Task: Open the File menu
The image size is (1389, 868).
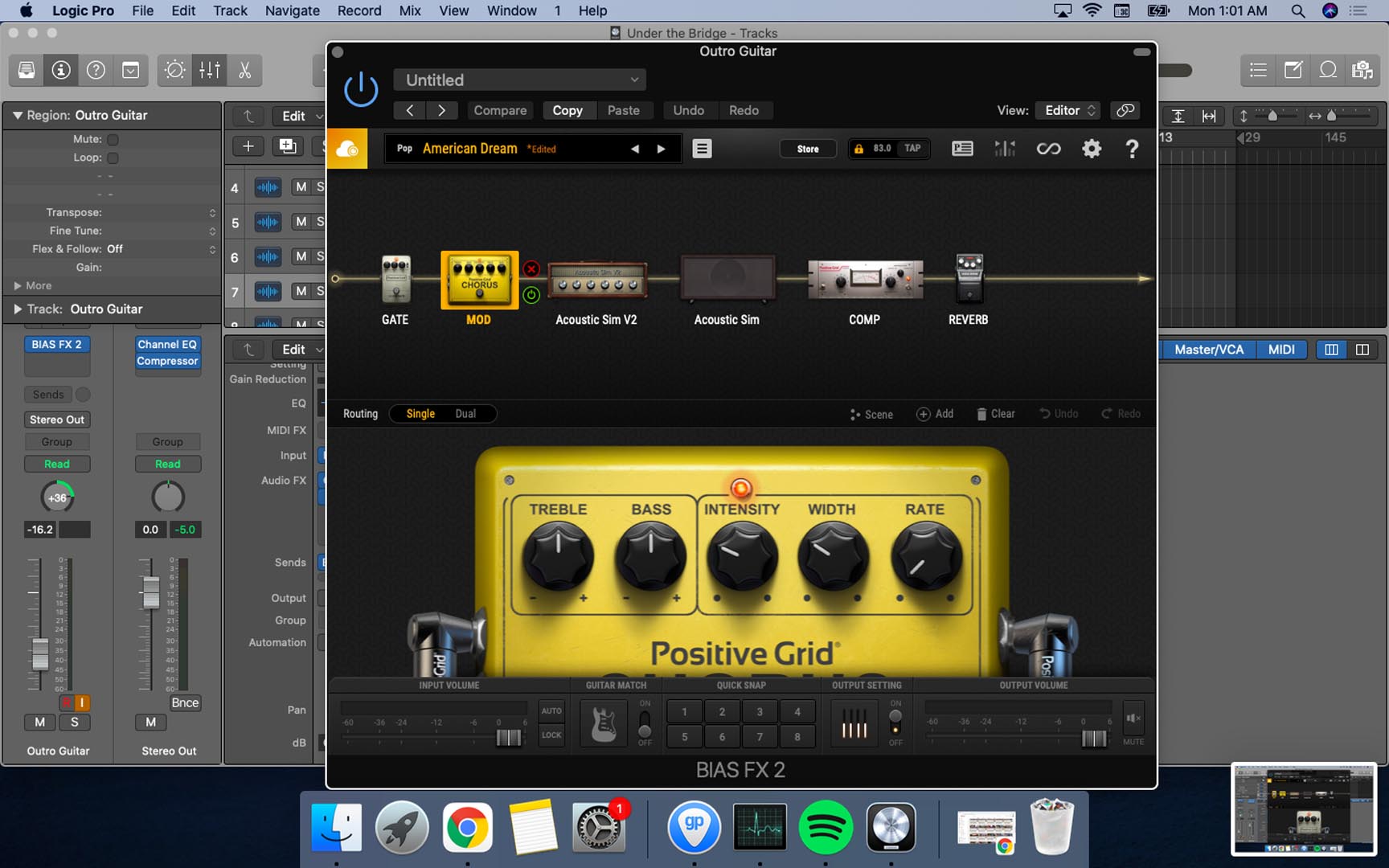Action: 142,10
